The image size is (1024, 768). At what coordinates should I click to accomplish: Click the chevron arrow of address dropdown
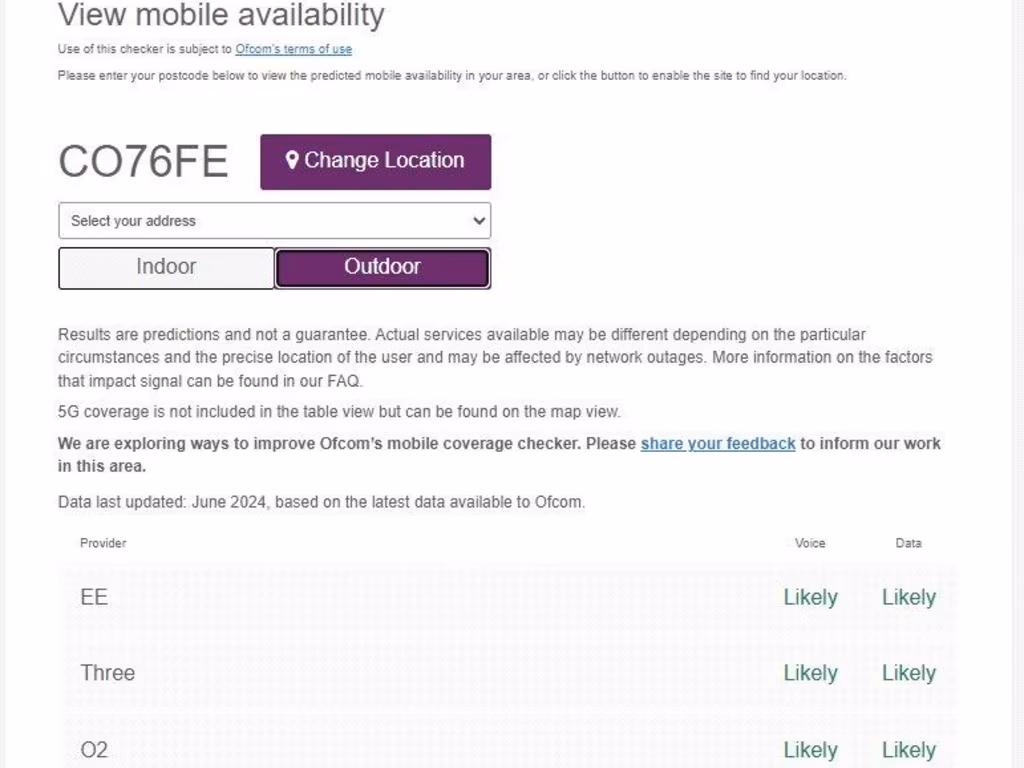pos(479,221)
